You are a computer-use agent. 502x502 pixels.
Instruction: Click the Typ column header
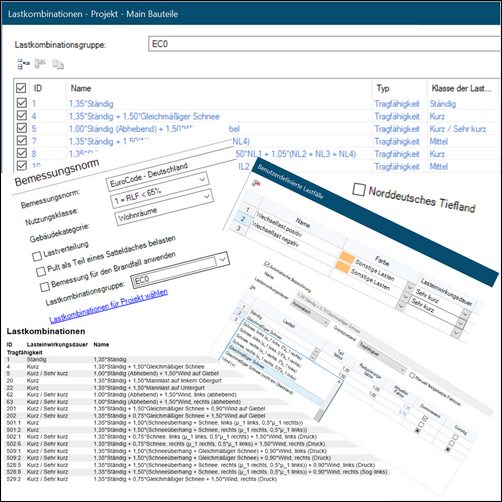click(x=383, y=88)
